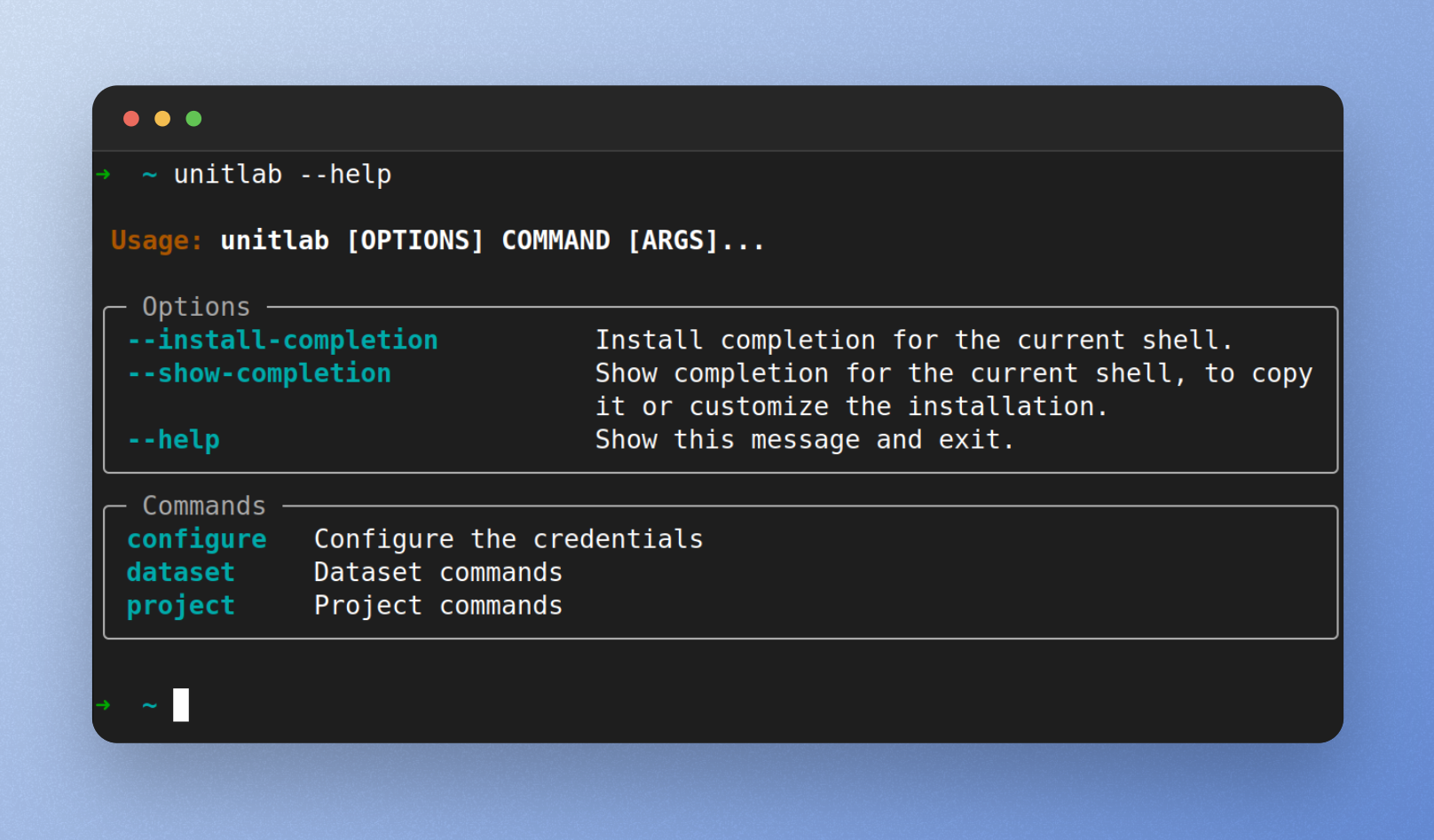Click the project command name
1434x840 pixels.
tap(181, 606)
